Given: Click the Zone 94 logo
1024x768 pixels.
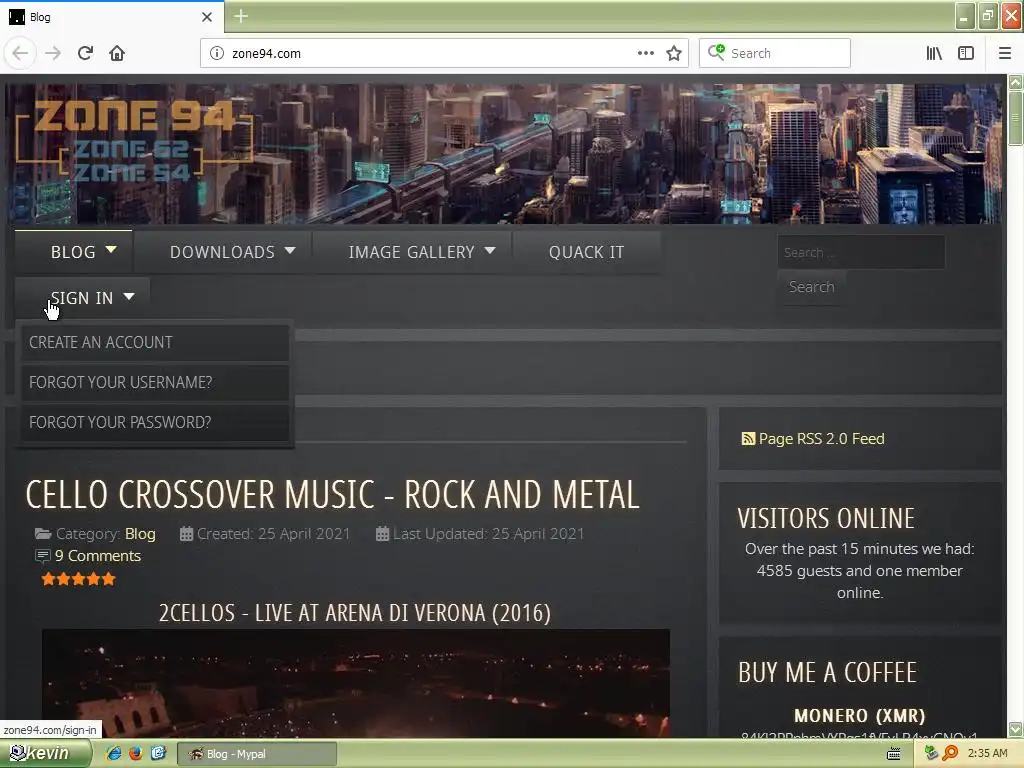Looking at the screenshot, I should point(134,141).
